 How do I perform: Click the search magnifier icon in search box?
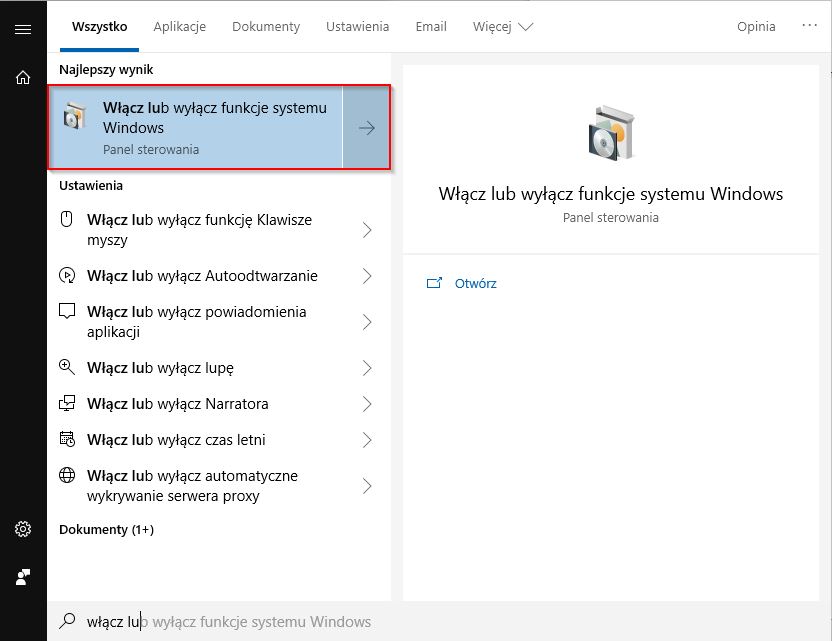tap(67, 621)
